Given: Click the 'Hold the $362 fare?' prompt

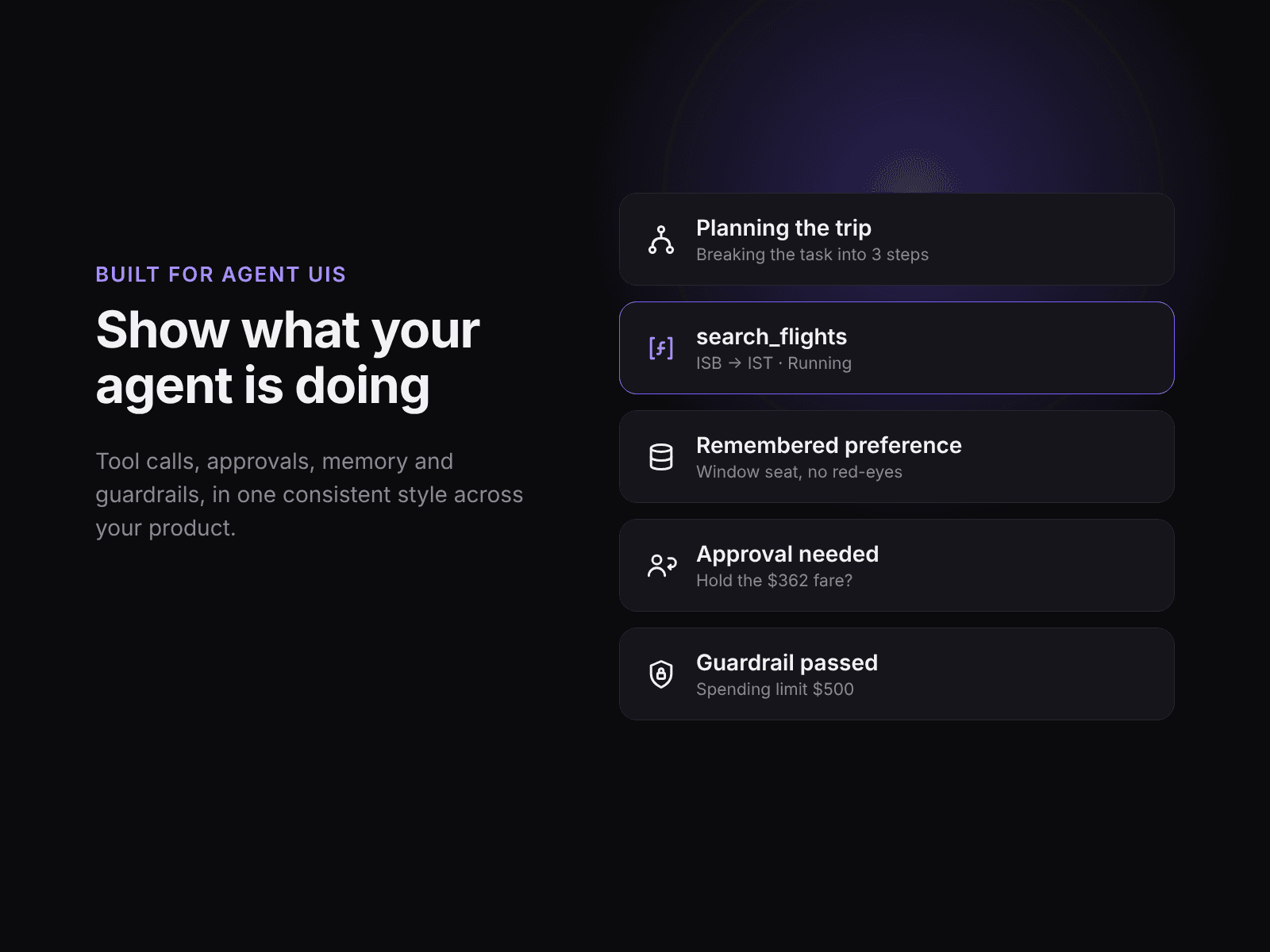Looking at the screenshot, I should tap(774, 581).
